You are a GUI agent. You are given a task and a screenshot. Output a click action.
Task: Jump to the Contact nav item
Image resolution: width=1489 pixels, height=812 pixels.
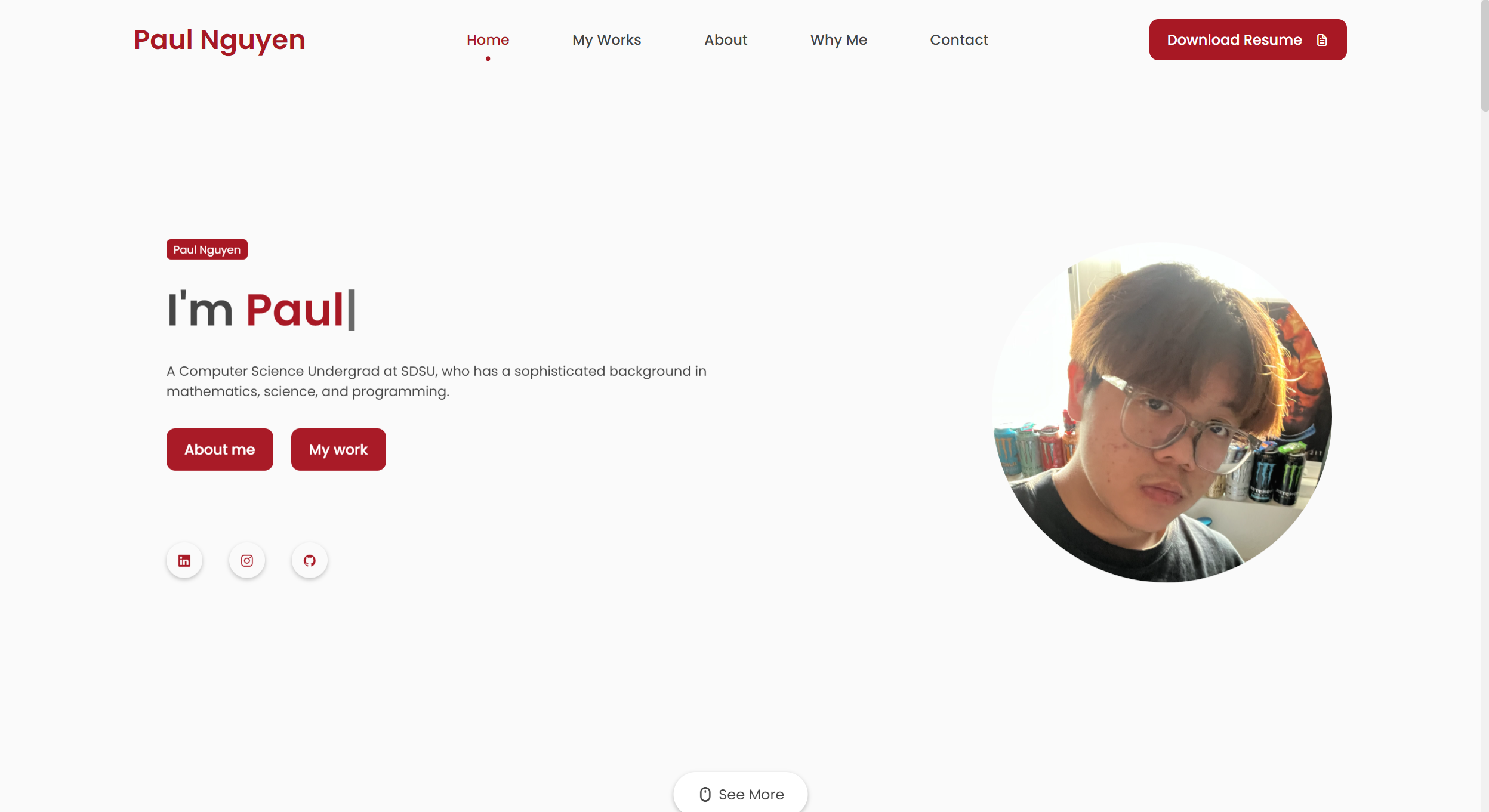[x=959, y=40]
